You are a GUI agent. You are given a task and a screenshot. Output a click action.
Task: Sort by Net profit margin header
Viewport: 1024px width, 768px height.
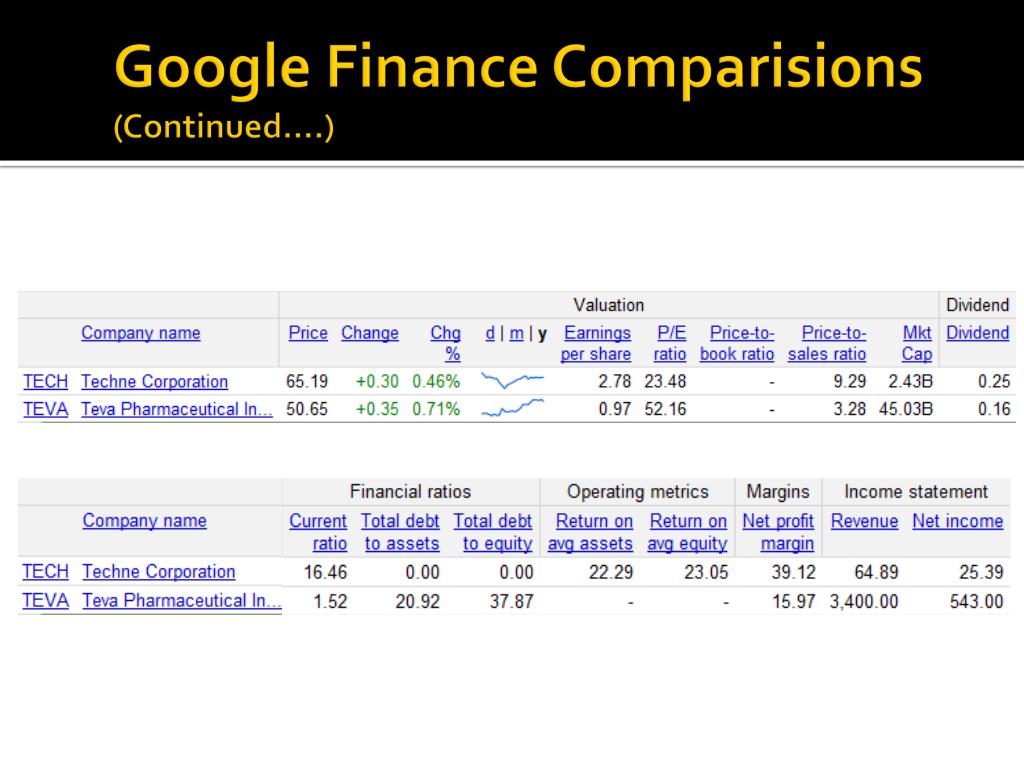[778, 532]
